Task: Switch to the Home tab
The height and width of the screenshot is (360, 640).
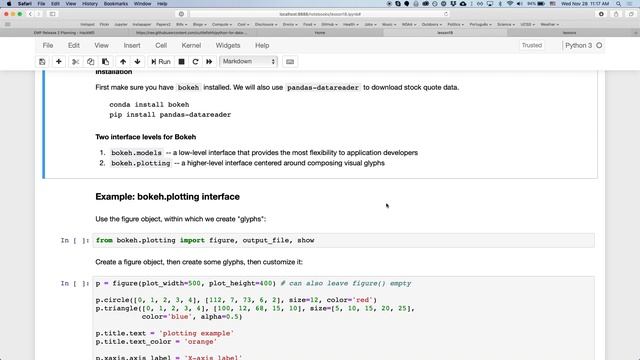Action: coord(320,33)
